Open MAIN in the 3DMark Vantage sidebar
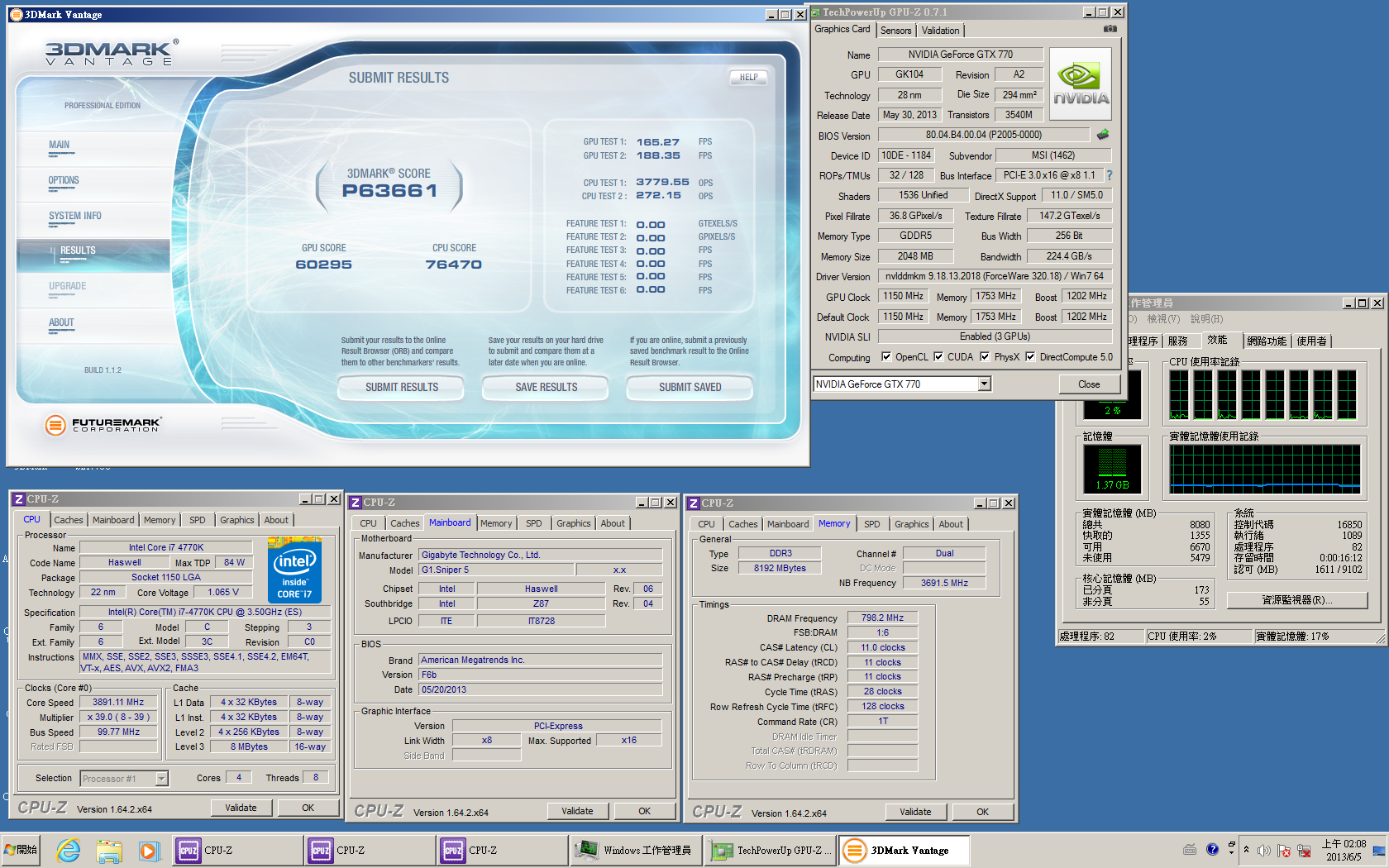This screenshot has width=1389, height=868. coord(59,145)
